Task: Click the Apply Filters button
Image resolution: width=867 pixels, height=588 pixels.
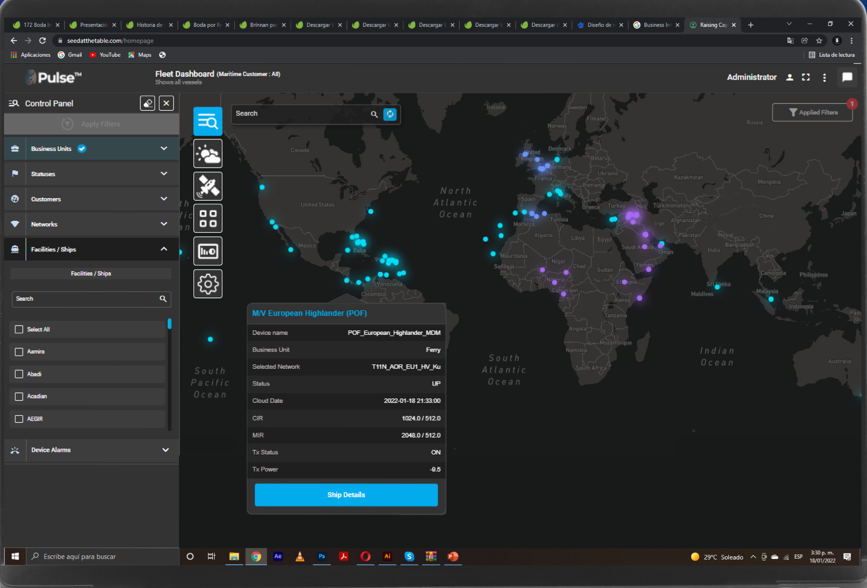Action: [92, 124]
